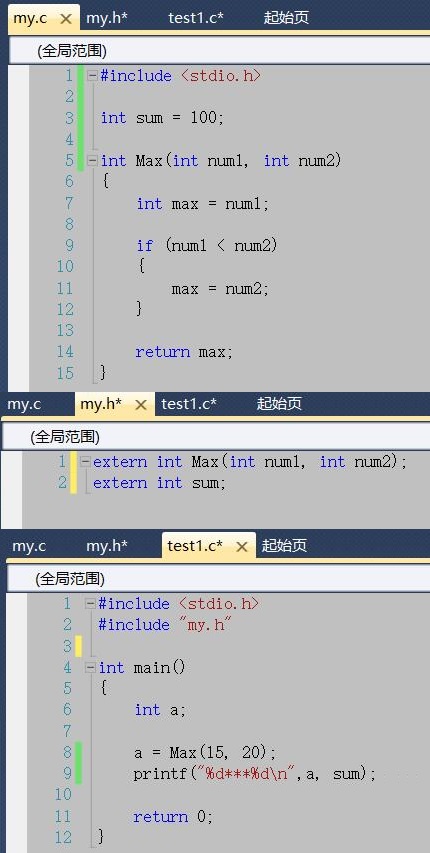Click line number 14 in my.c
This screenshot has height=853, width=430.
tap(65, 352)
